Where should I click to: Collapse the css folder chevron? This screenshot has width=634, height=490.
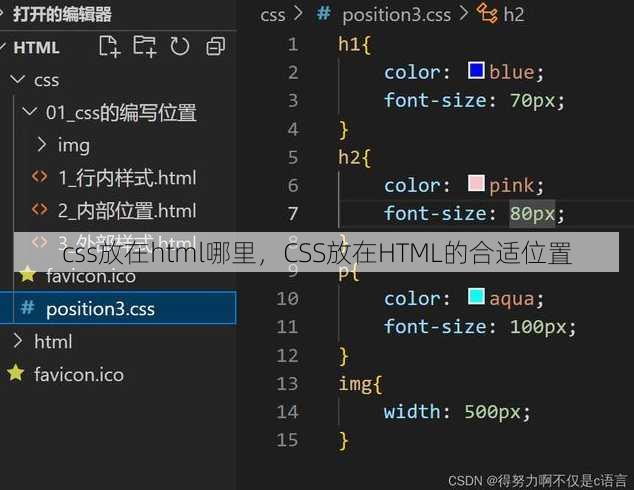tap(17, 79)
